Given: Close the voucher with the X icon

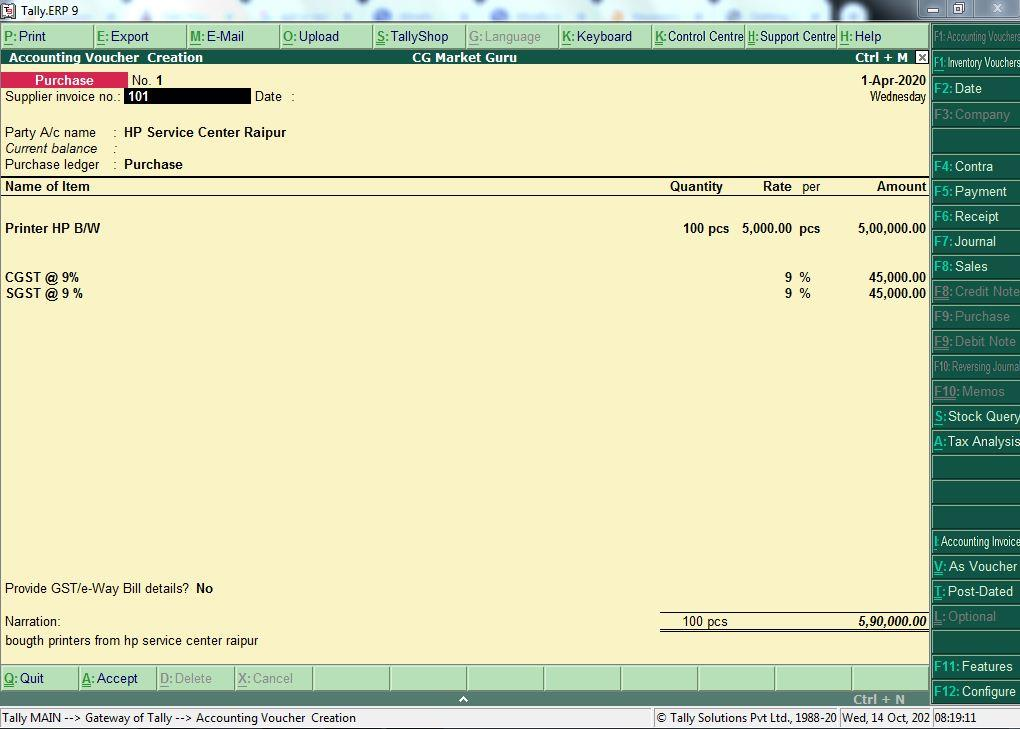Looking at the screenshot, I should pos(922,58).
